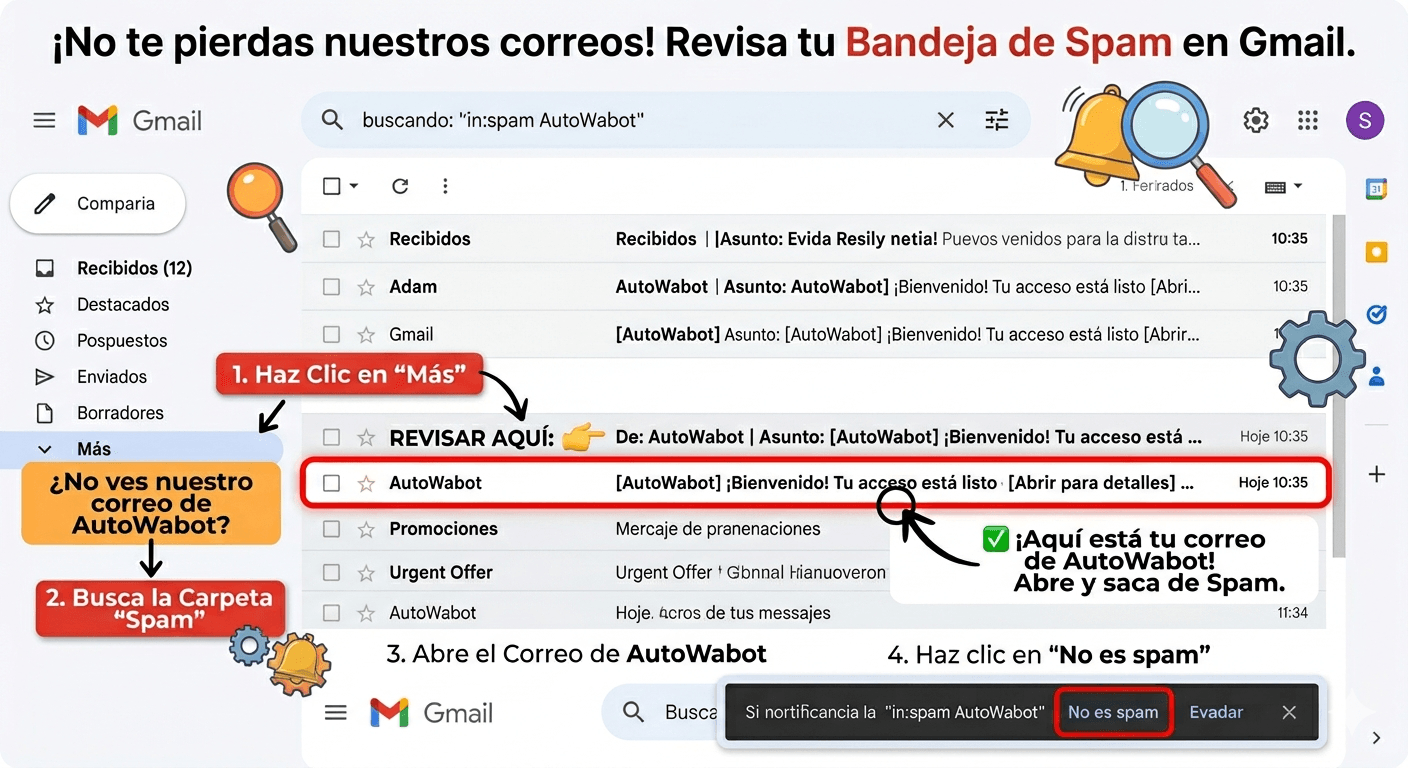This screenshot has width=1408, height=768.
Task: Star the "REVISAR AQUÍ:" email row
Action: coord(366,437)
